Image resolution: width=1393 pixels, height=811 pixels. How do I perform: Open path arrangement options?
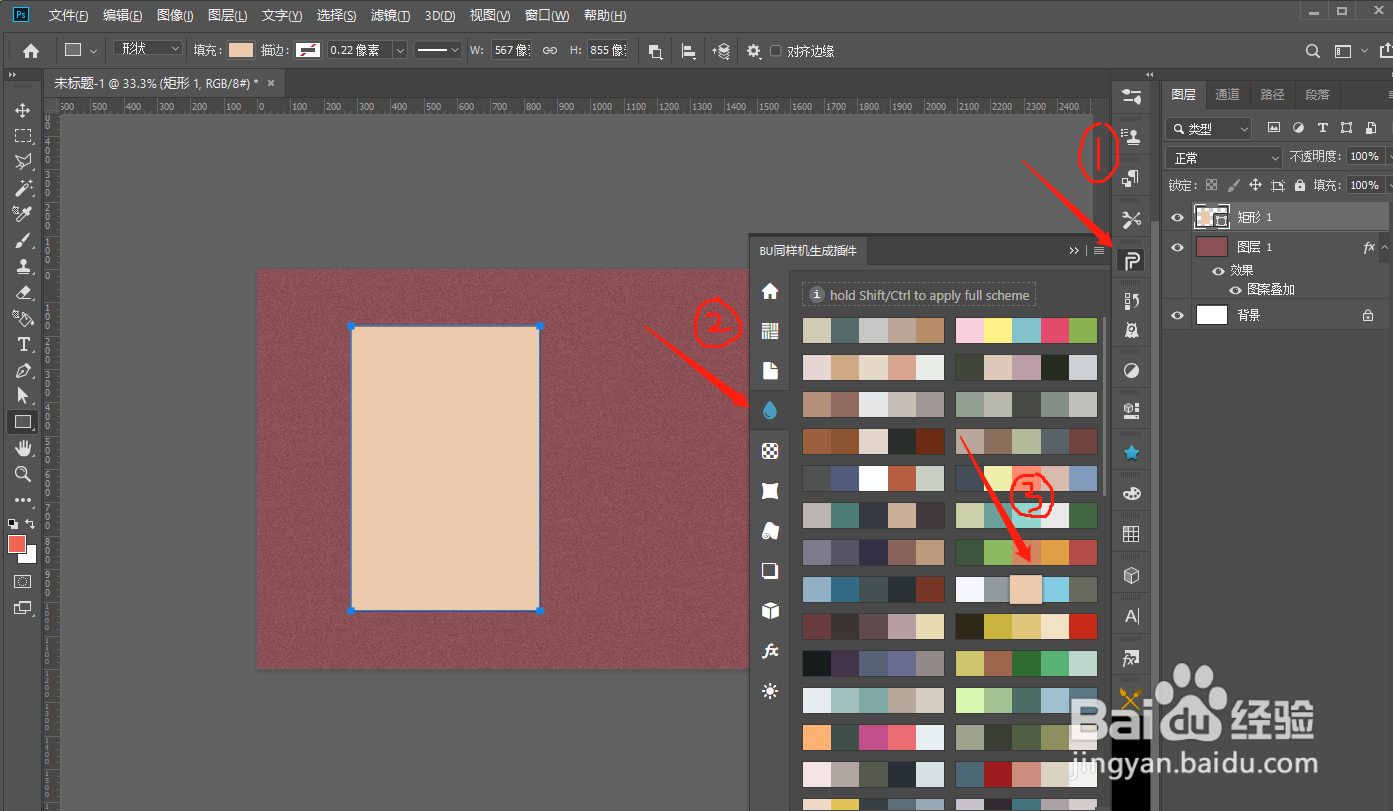(721, 51)
